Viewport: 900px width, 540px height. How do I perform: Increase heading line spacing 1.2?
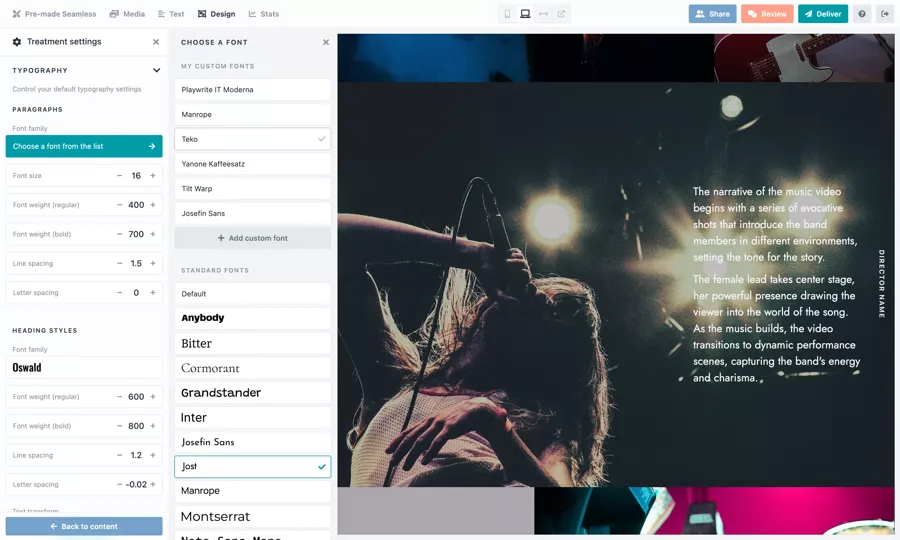pyautogui.click(x=153, y=455)
